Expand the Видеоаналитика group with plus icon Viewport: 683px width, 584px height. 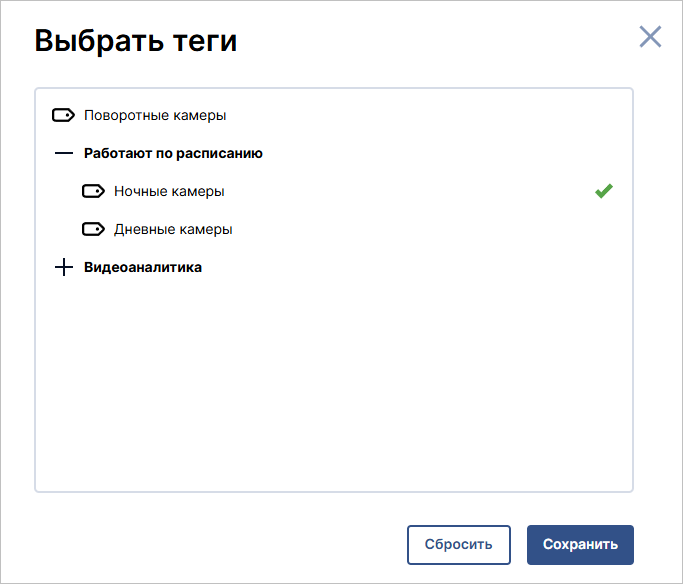point(64,267)
